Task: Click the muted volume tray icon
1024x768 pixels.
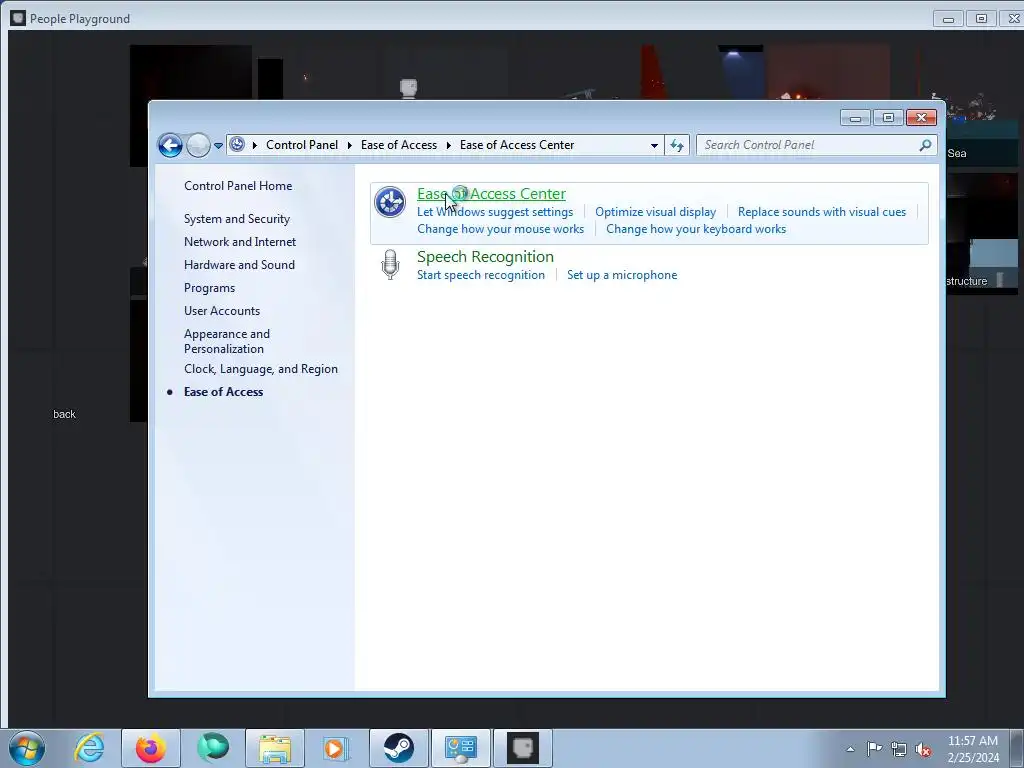Action: (x=923, y=749)
